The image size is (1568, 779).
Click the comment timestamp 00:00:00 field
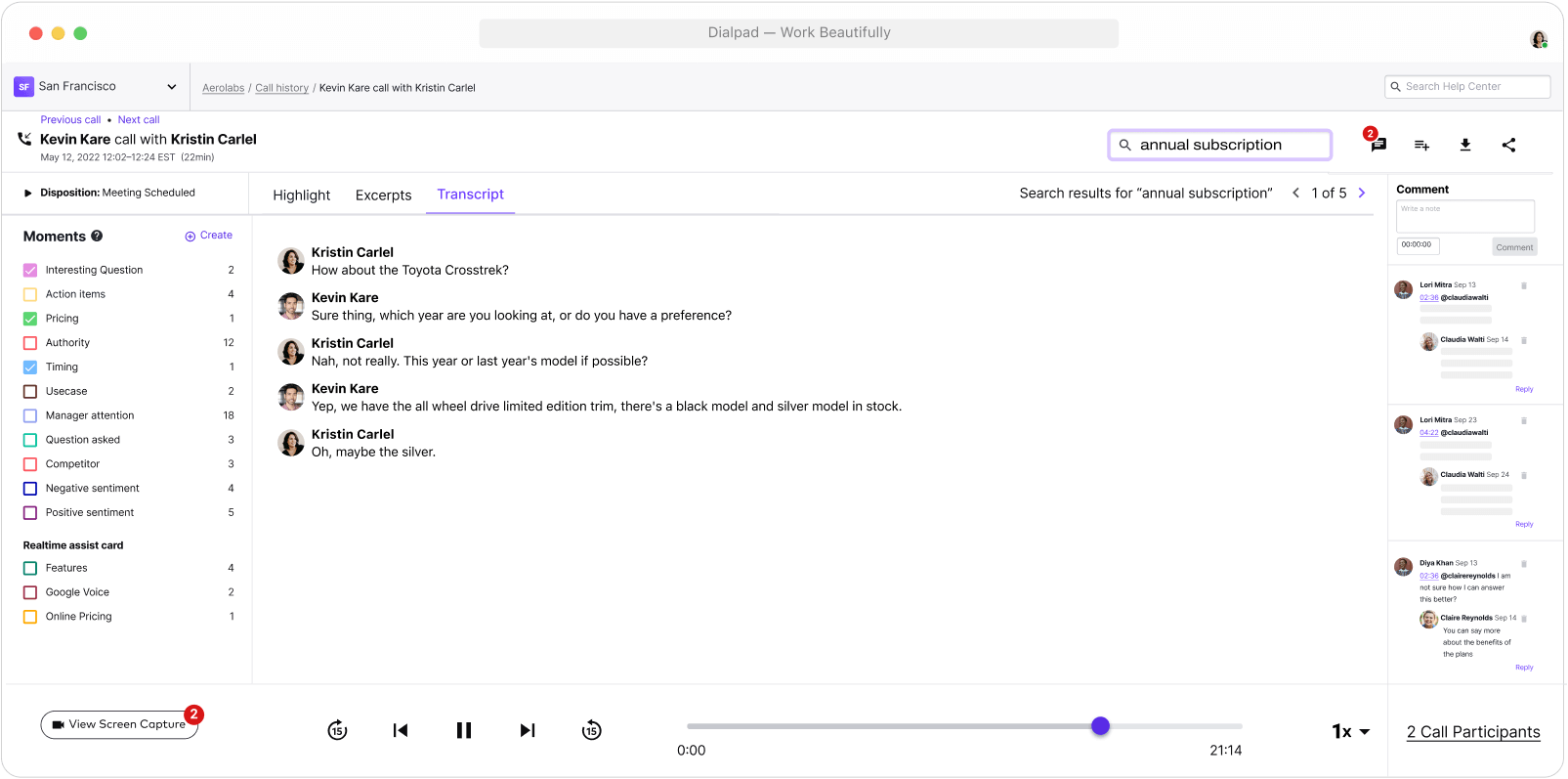(1418, 245)
